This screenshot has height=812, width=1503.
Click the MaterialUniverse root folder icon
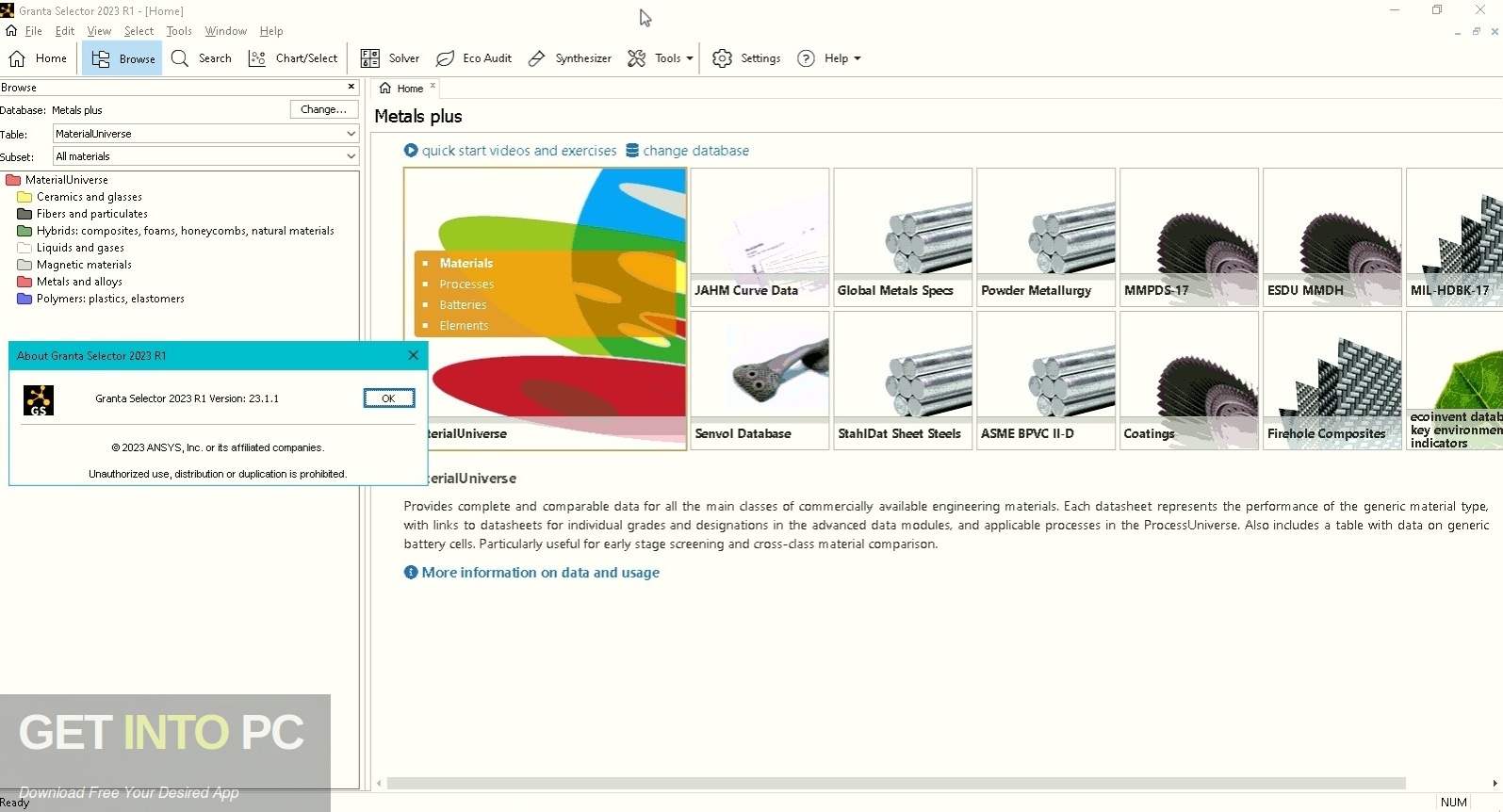(x=13, y=180)
